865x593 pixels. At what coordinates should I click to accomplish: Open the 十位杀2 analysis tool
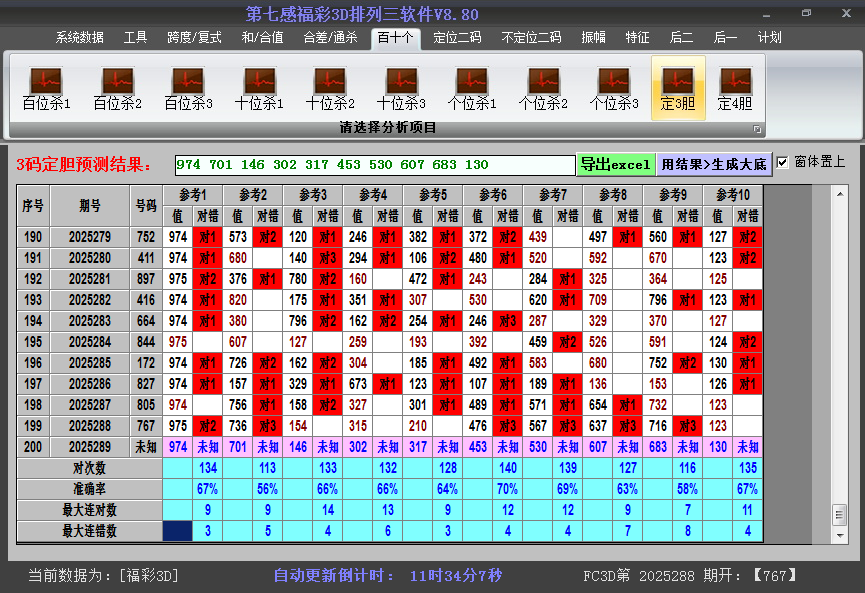click(x=330, y=85)
